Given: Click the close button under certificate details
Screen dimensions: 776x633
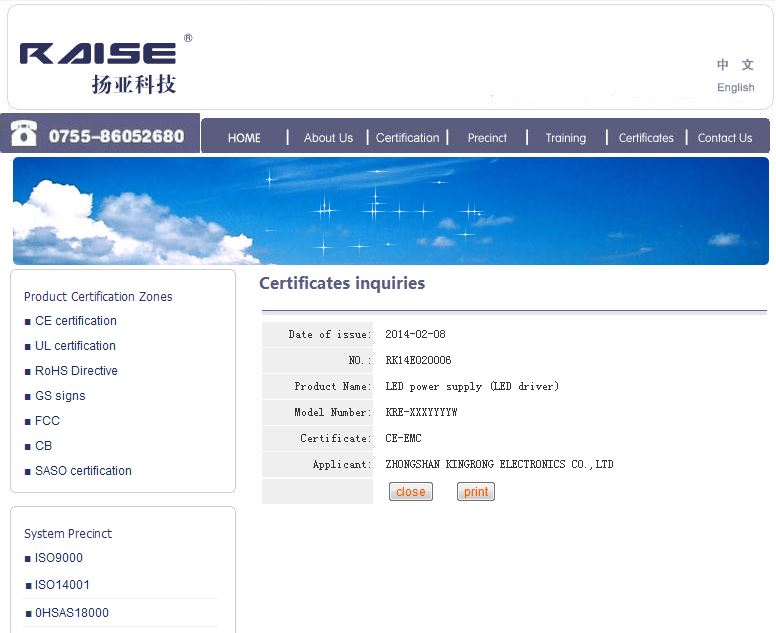Looking at the screenshot, I should (x=411, y=491).
